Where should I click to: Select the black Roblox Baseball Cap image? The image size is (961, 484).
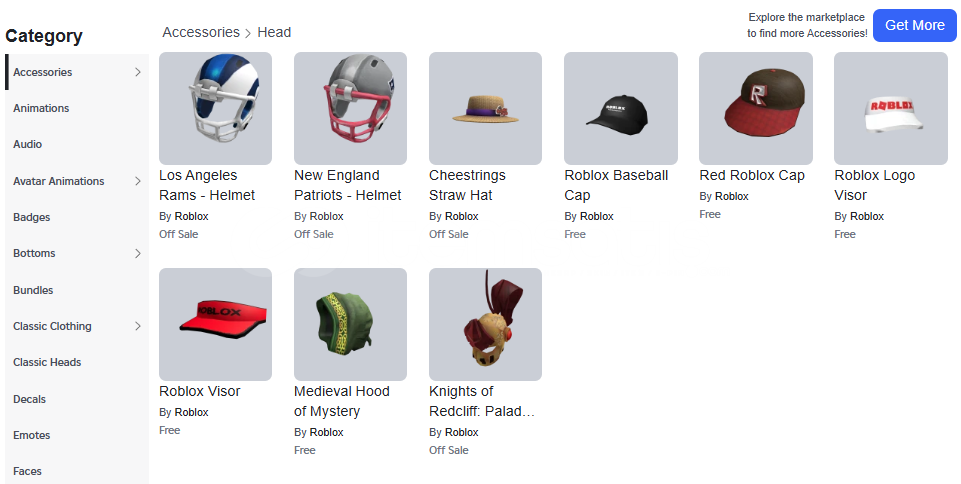click(621, 108)
